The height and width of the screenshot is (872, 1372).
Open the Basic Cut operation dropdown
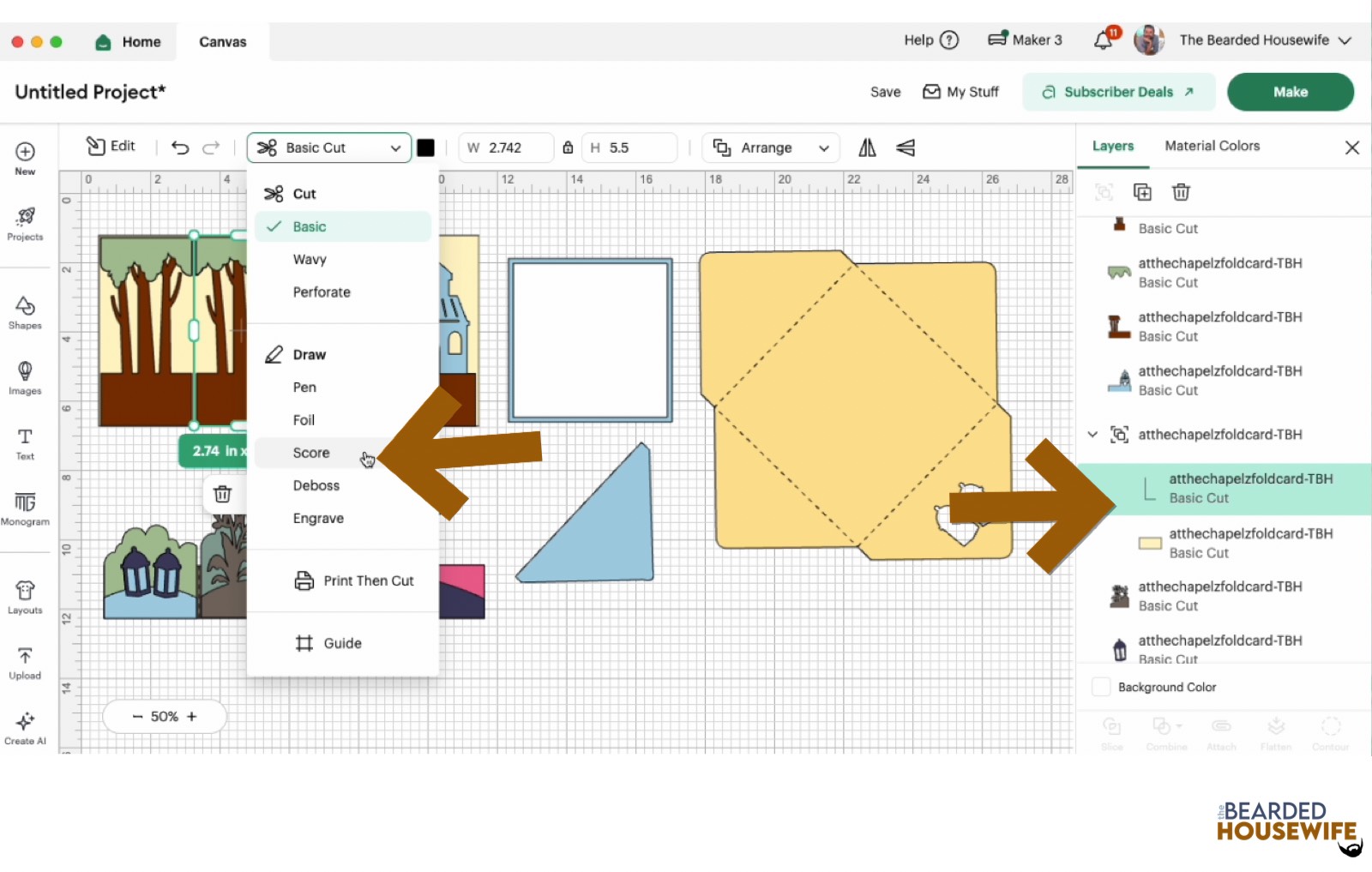pos(329,147)
